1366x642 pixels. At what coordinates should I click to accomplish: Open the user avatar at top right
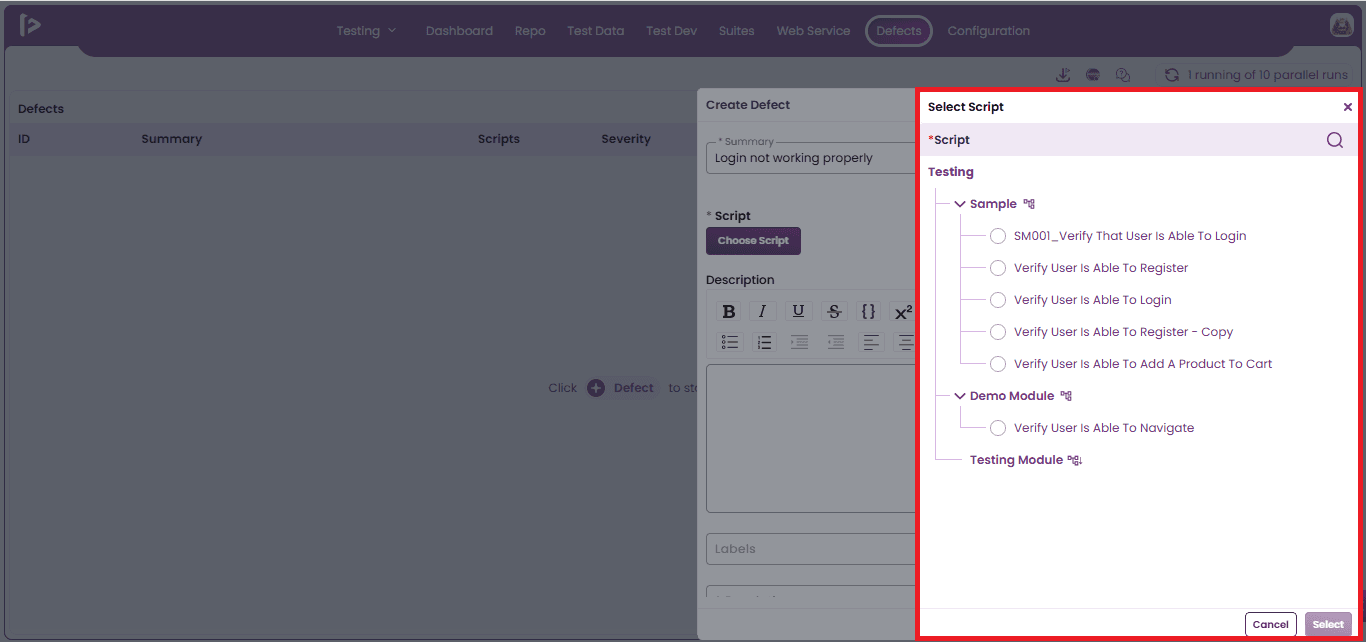pyautogui.click(x=1342, y=26)
